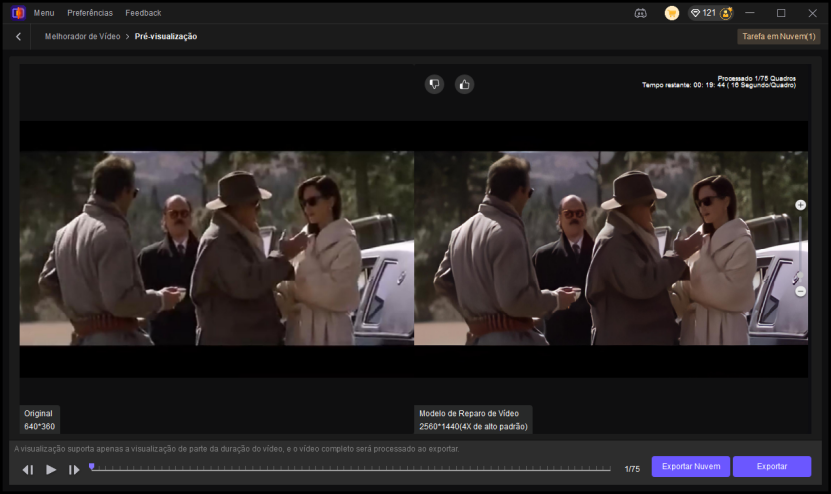Select Pré-visualização breadcrumb
Screen dimensions: 831x494
[166, 37]
